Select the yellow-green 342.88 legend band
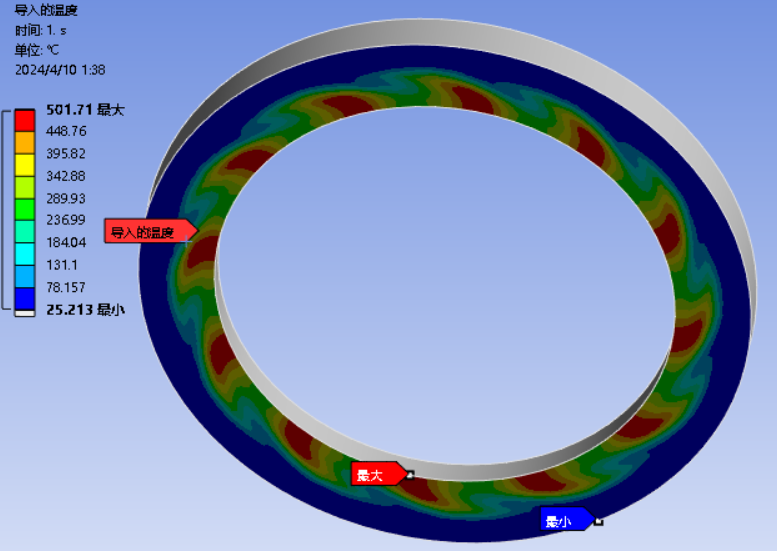Viewport: 777px width, 551px height. pyautogui.click(x=25, y=187)
